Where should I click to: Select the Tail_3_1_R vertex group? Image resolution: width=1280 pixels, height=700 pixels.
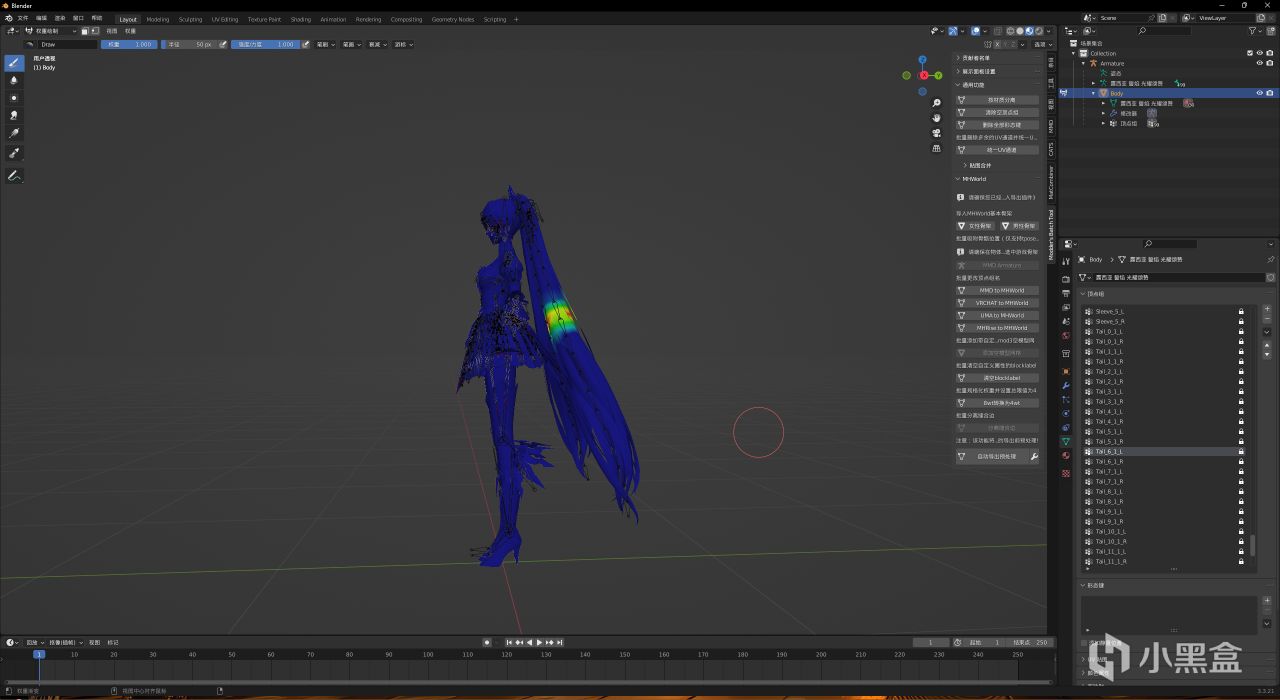(1109, 401)
